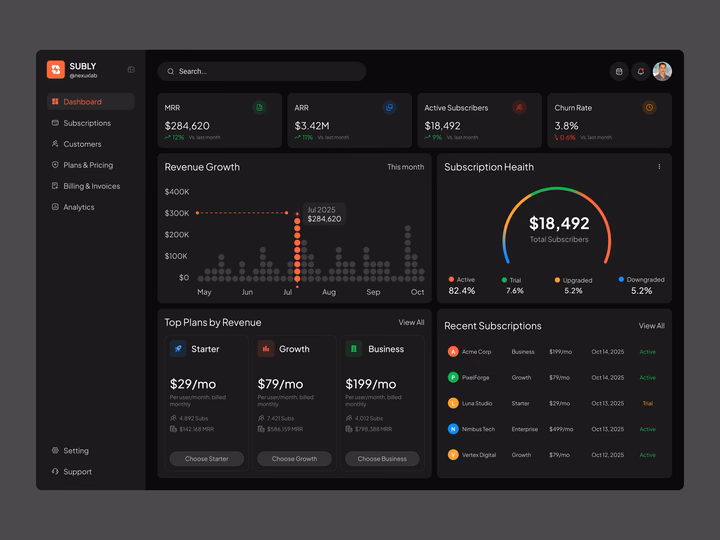Open Setting at the sidebar bottom
The image size is (720, 540).
pyautogui.click(x=76, y=450)
